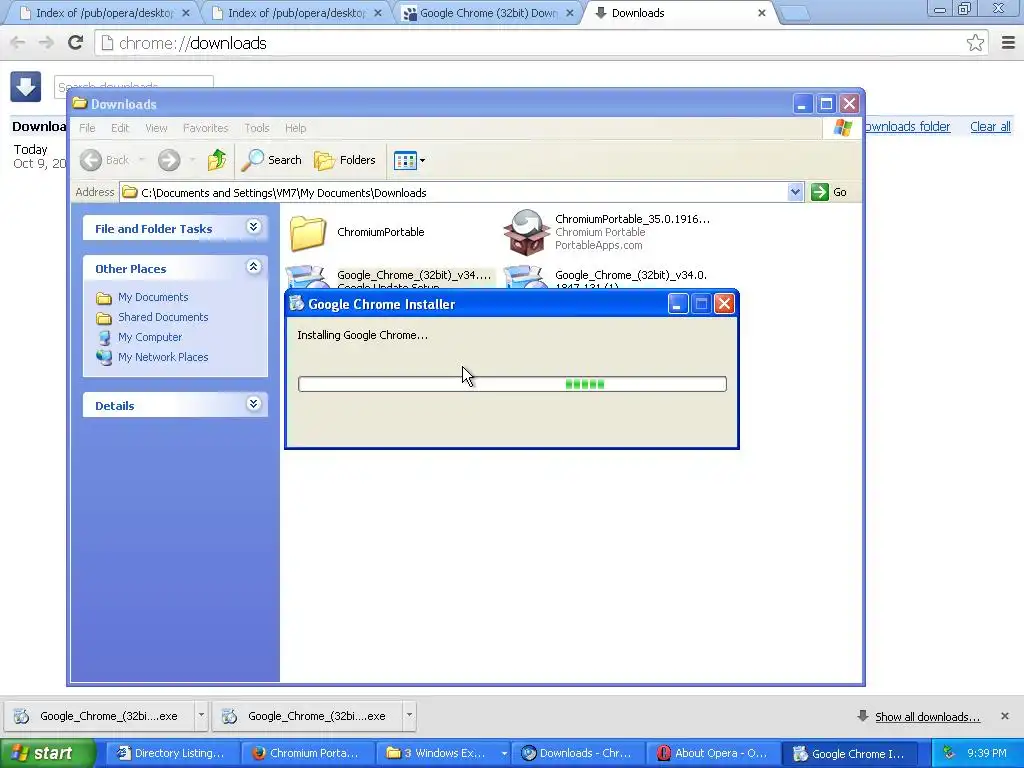1024x768 pixels.
Task: Open the File menu in Explorer
Action: 88,128
